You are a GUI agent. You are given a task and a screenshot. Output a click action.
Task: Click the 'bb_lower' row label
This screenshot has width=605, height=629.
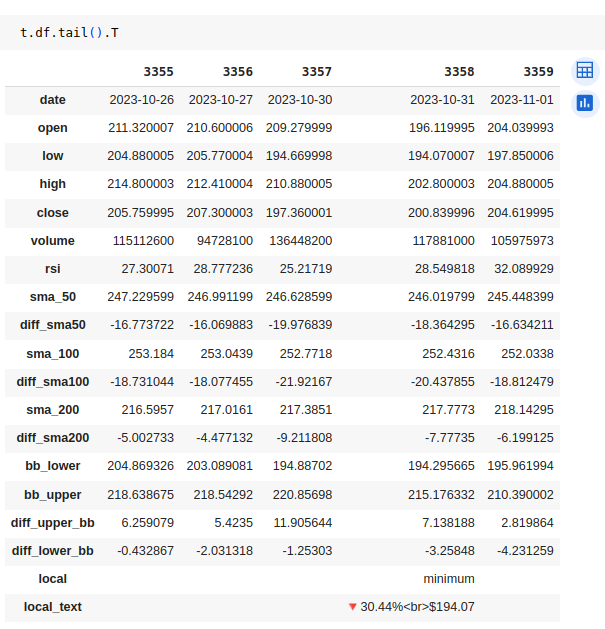point(53,466)
